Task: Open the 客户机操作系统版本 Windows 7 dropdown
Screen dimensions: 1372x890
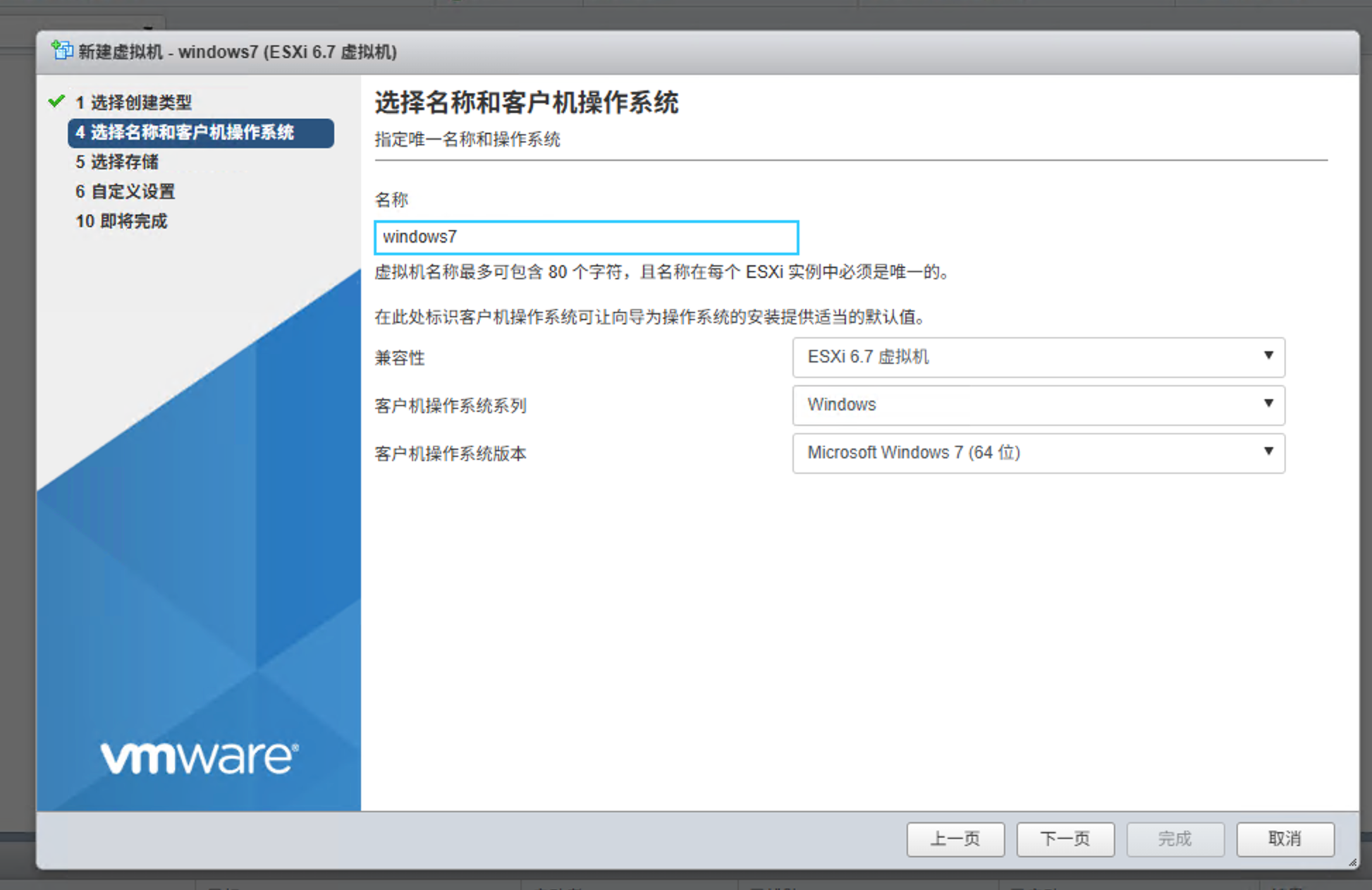Action: [1039, 453]
